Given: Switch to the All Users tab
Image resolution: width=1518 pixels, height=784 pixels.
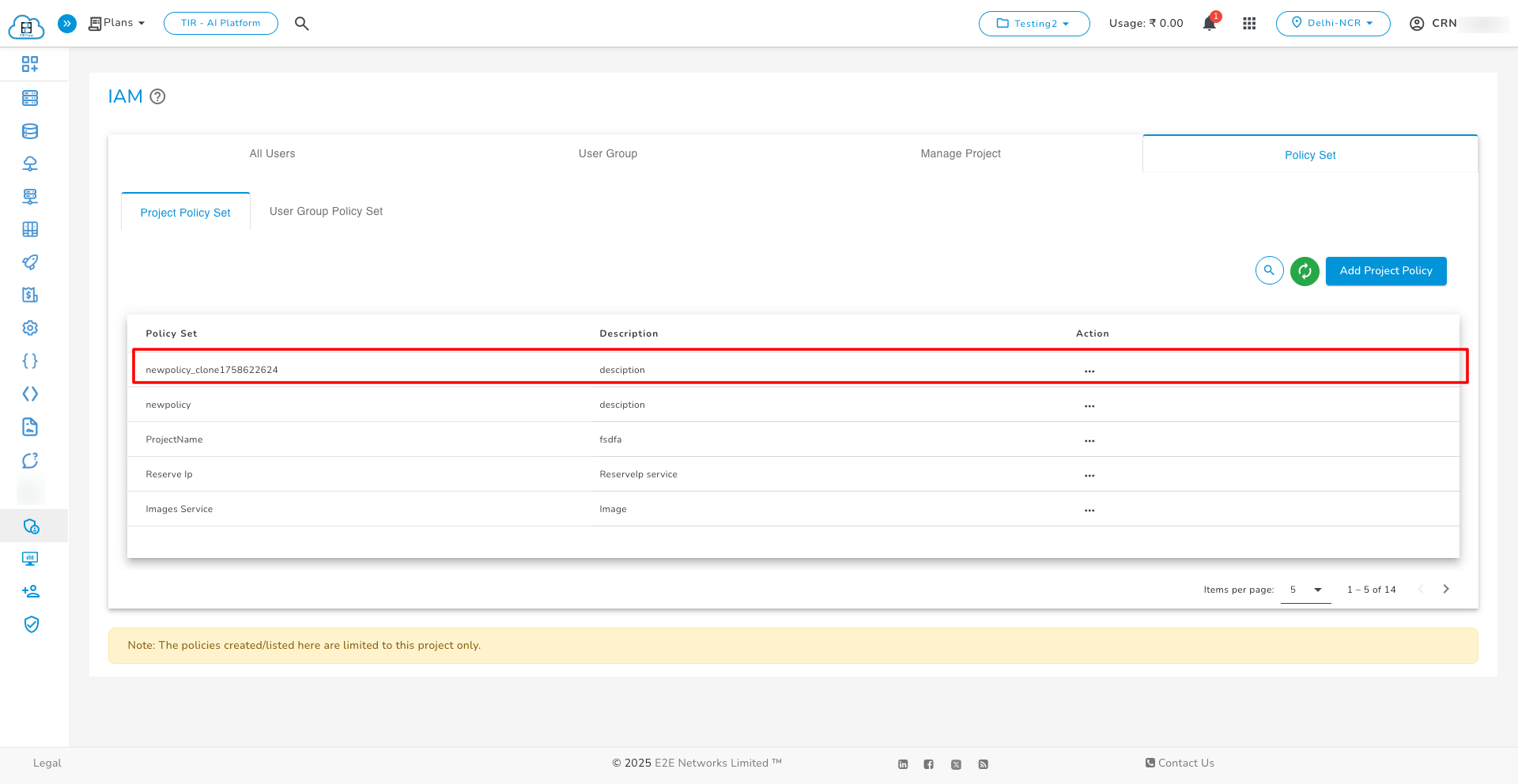Looking at the screenshot, I should [272, 153].
